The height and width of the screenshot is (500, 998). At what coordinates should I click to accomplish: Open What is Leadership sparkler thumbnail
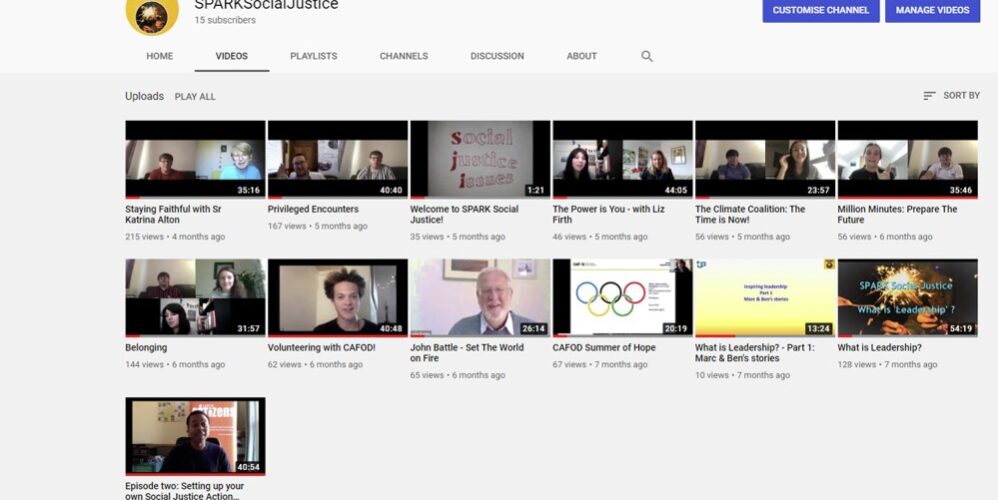click(x=908, y=298)
